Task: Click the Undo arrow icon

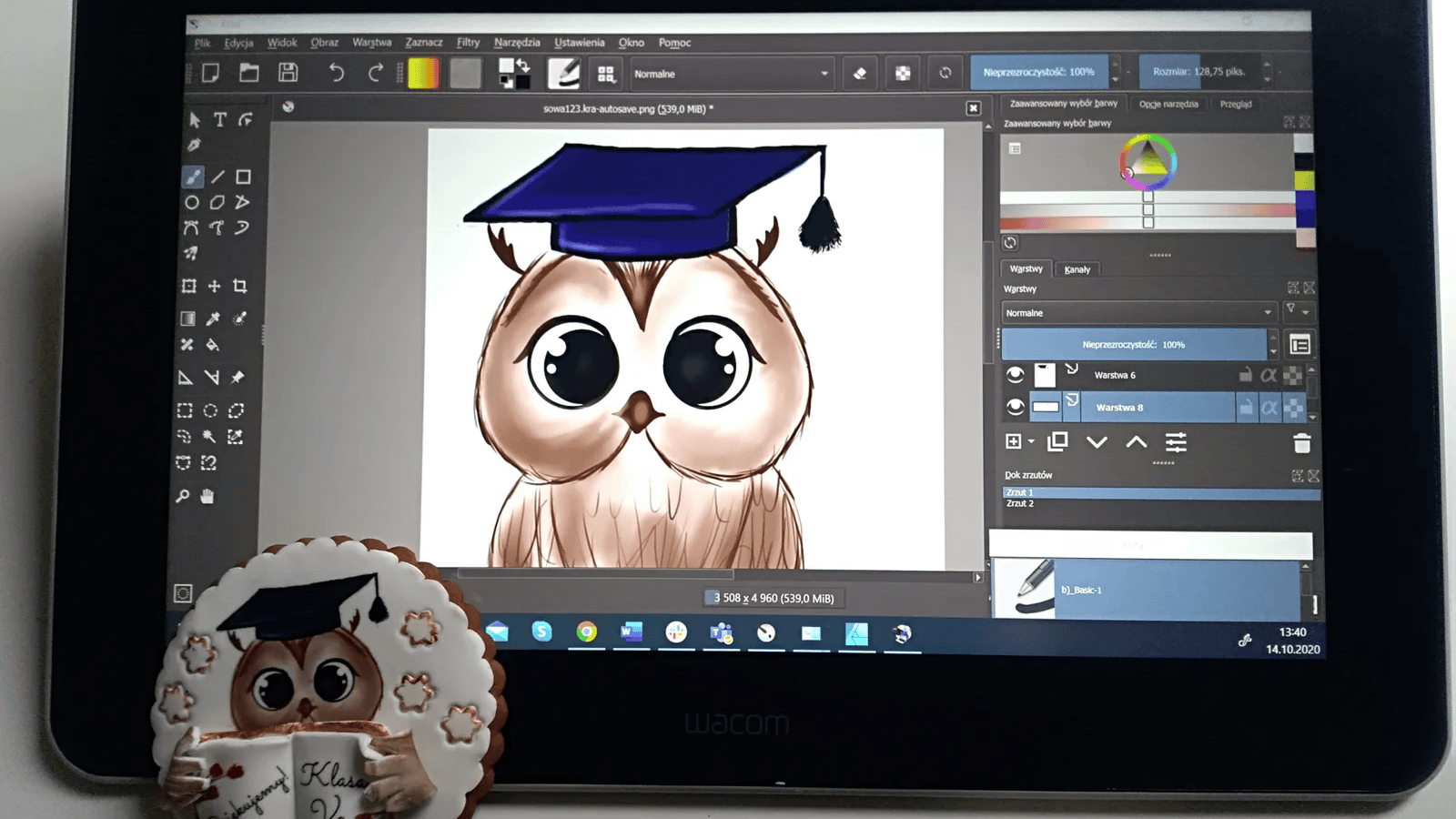Action: point(336,73)
